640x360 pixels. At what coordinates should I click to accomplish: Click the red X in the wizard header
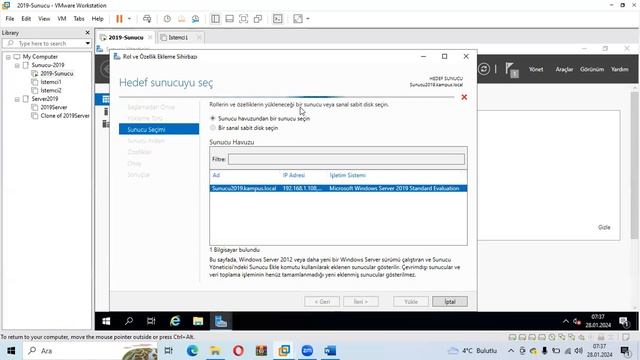[464, 97]
